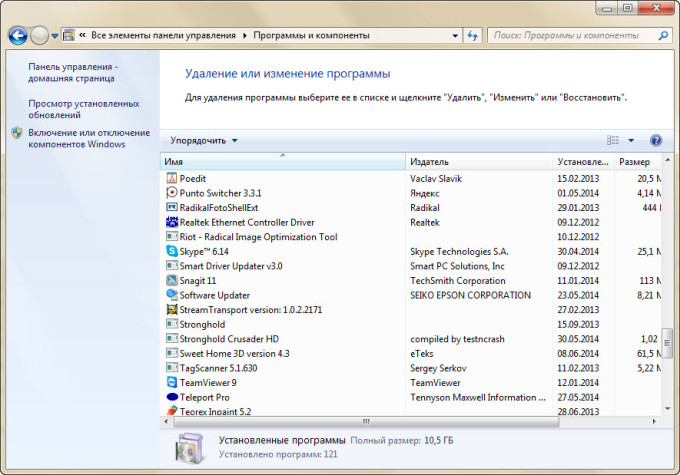Open the Упорядочить menu
This screenshot has width=680, height=475.
[203, 141]
